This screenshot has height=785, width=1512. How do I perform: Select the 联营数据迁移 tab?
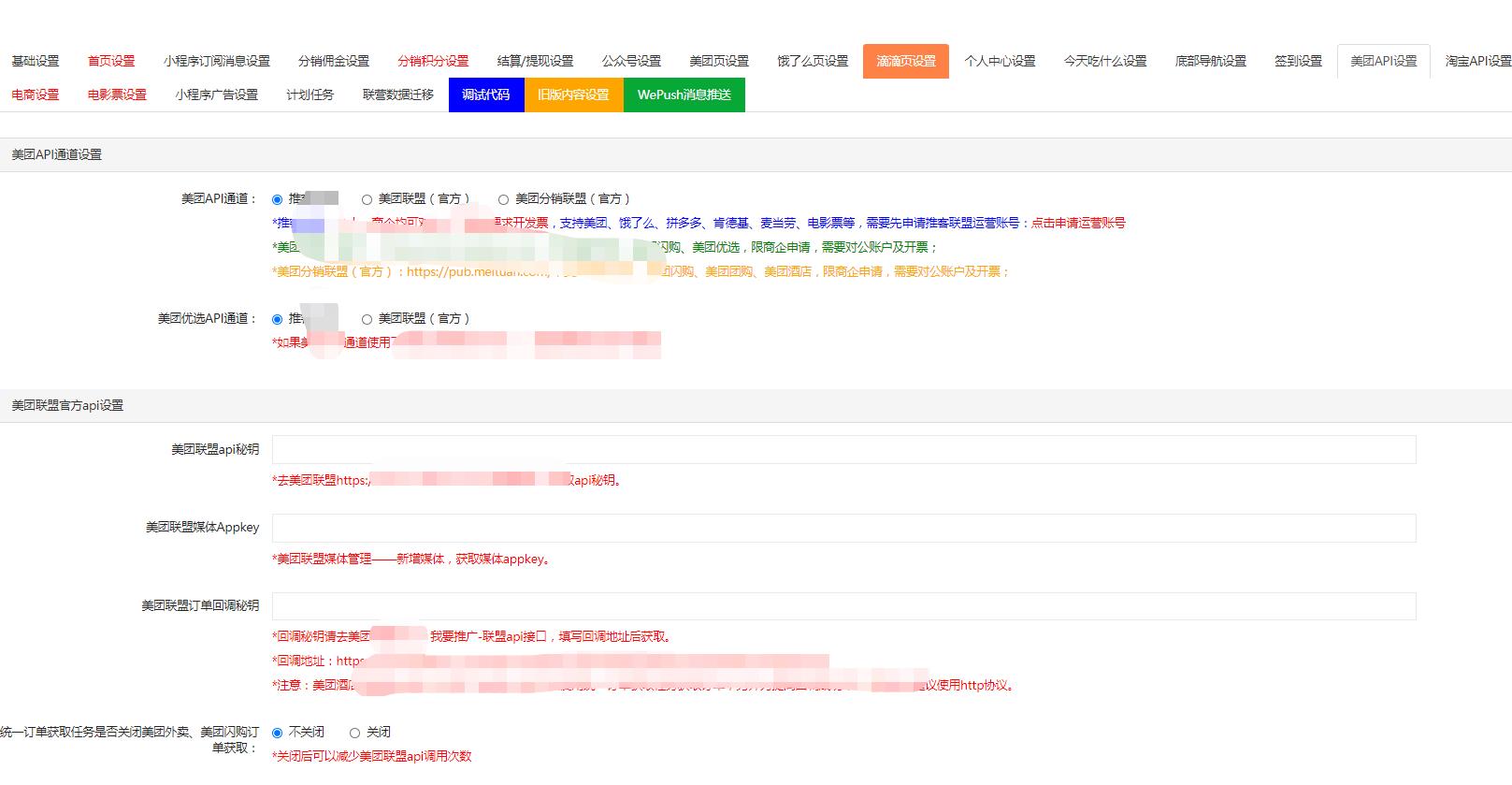click(398, 94)
